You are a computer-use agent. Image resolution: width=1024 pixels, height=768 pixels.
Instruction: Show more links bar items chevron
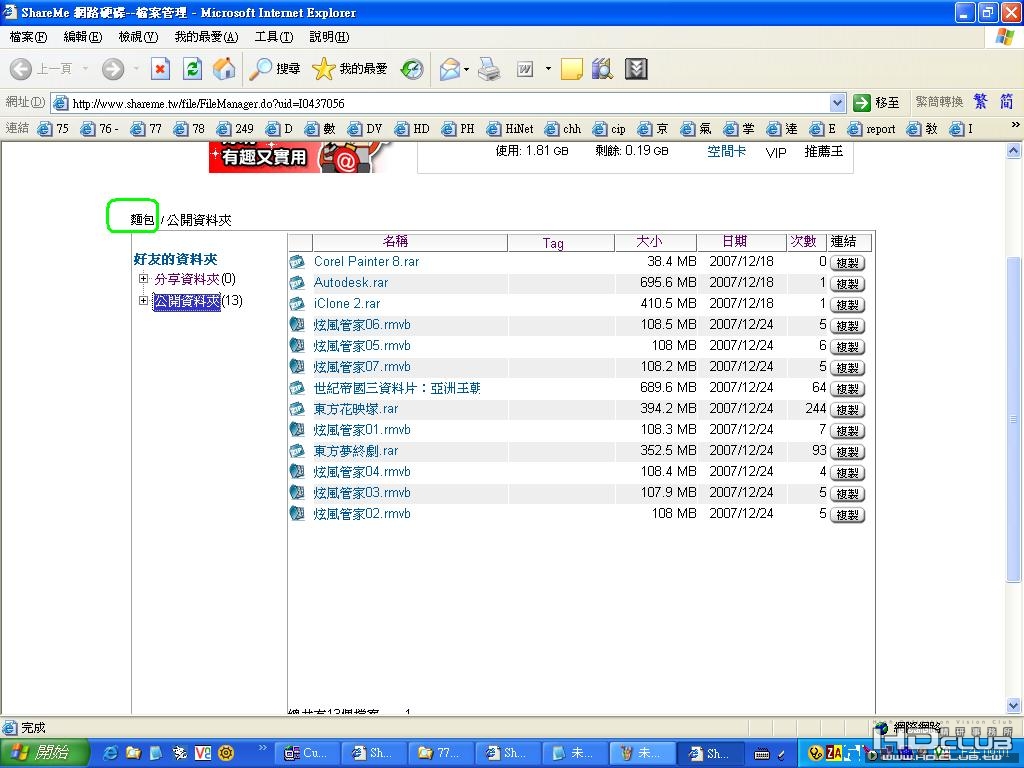[x=1015, y=125]
